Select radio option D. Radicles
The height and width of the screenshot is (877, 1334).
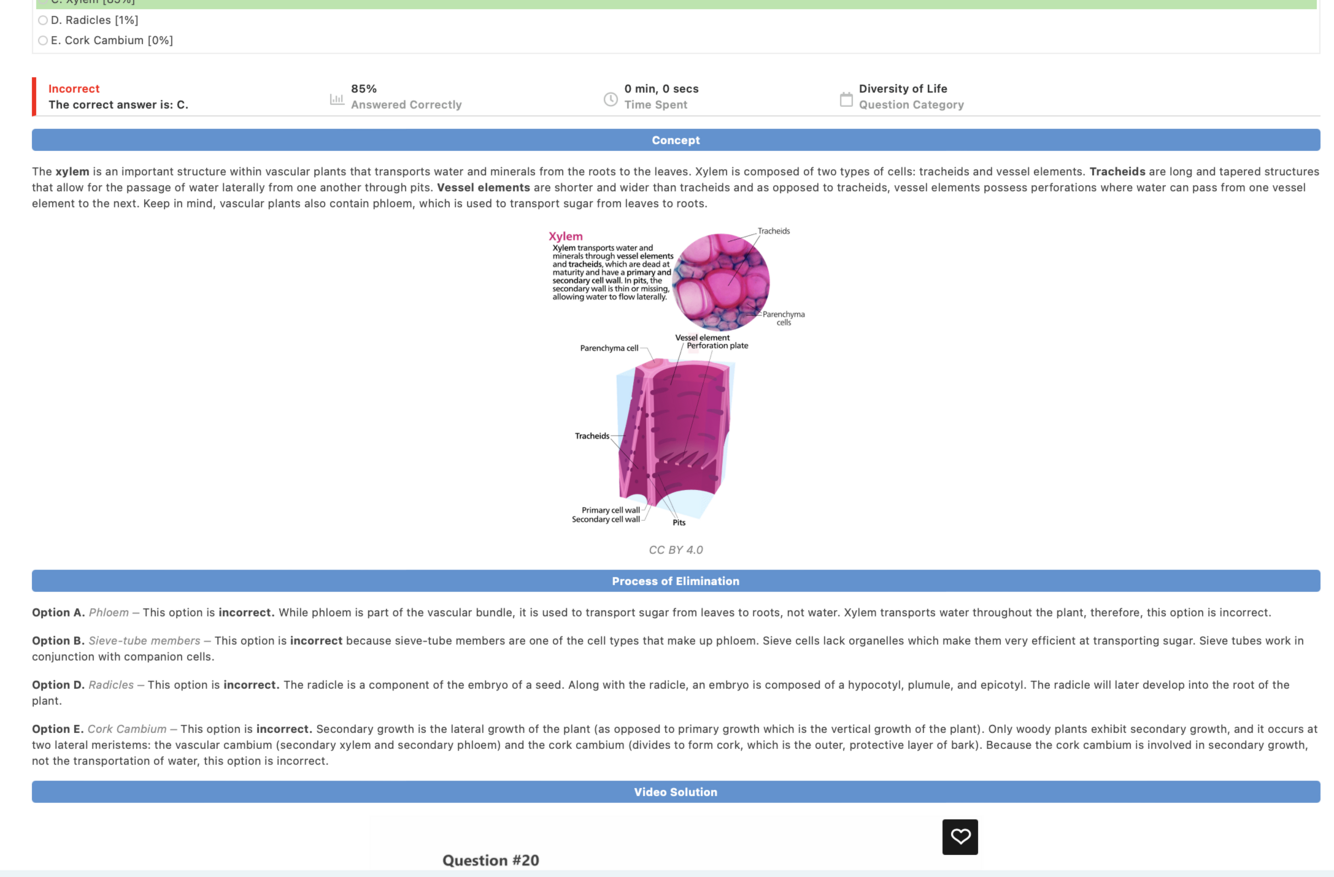tap(43, 20)
